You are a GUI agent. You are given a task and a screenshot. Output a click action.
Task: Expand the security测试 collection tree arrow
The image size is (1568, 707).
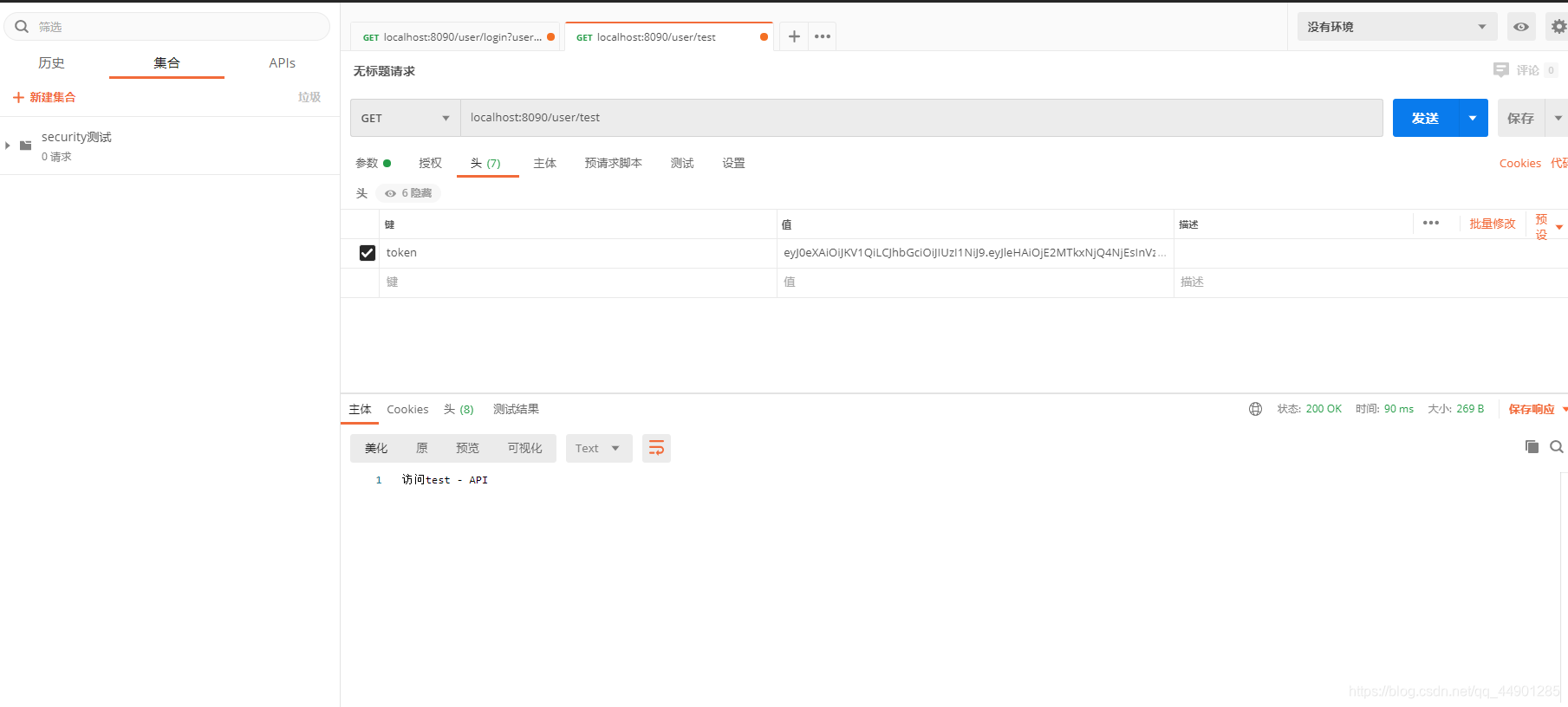tap(8, 146)
